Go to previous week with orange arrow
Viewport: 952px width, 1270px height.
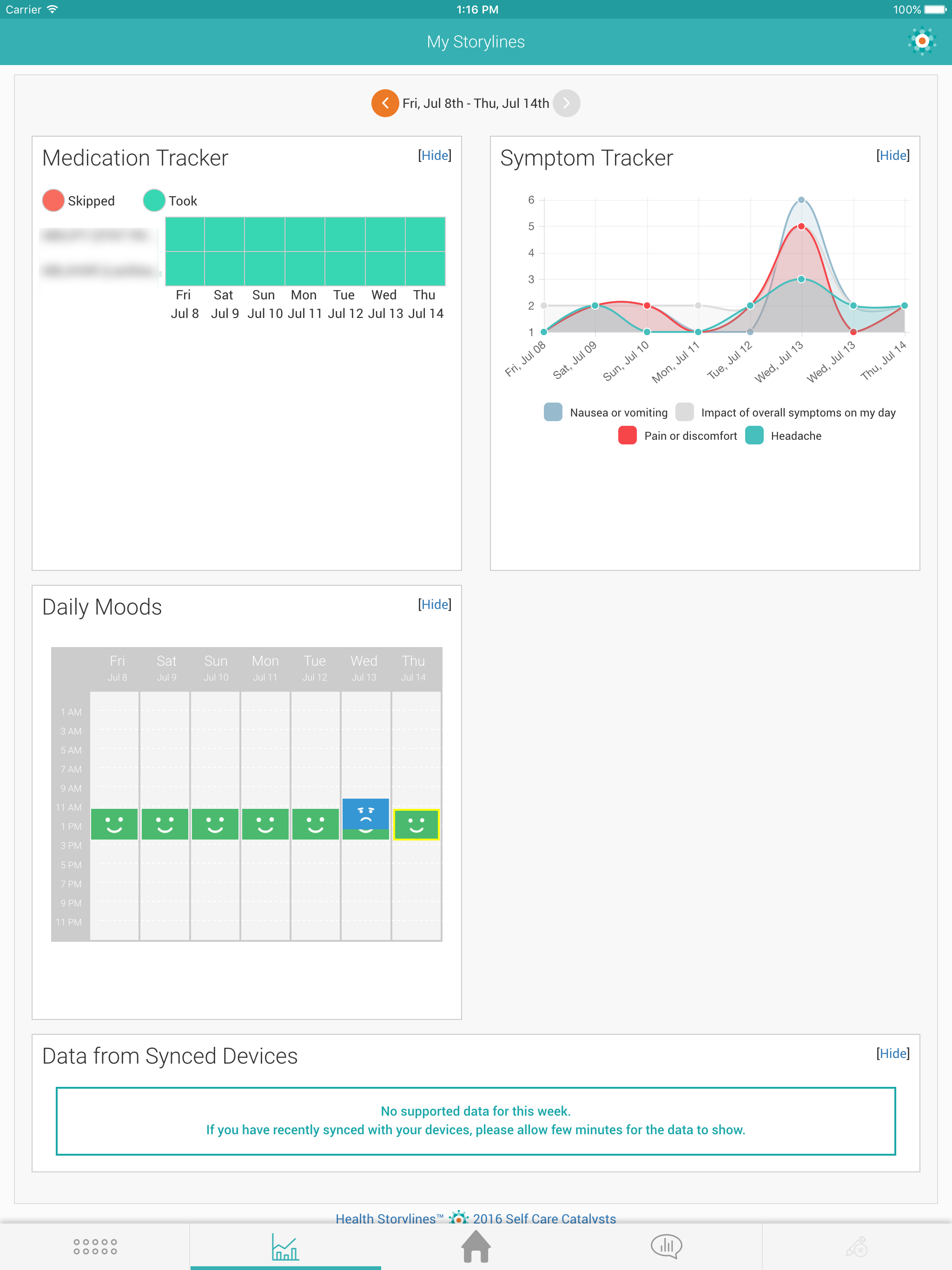tap(385, 103)
